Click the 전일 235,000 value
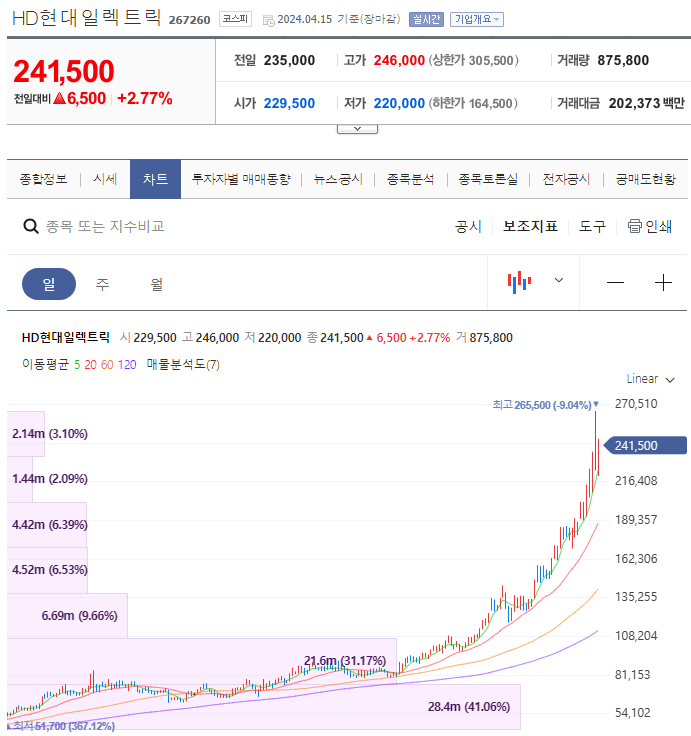 [x=289, y=61]
